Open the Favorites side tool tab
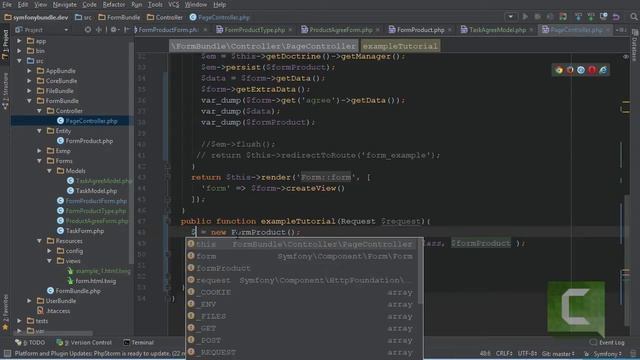This screenshot has height=360, width=640. click(x=5, y=312)
